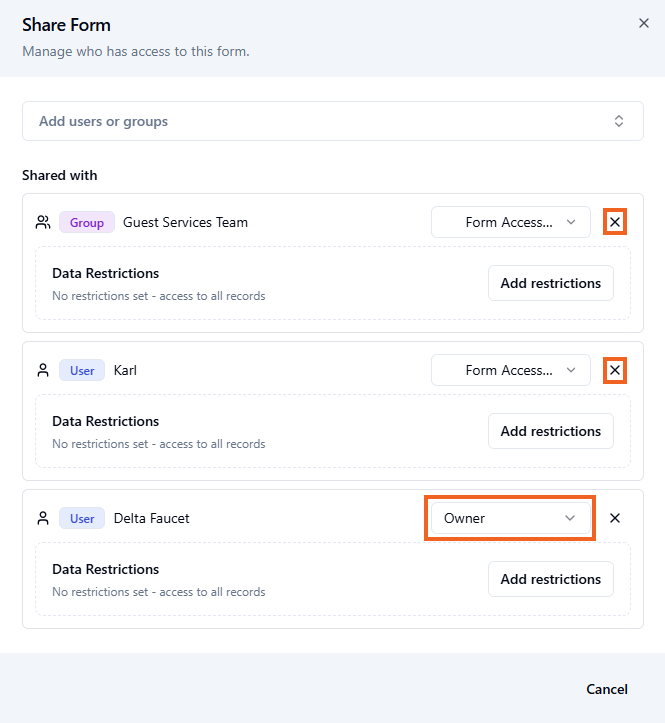Click Karl's blue User badge
The height and width of the screenshot is (723, 665).
(82, 370)
